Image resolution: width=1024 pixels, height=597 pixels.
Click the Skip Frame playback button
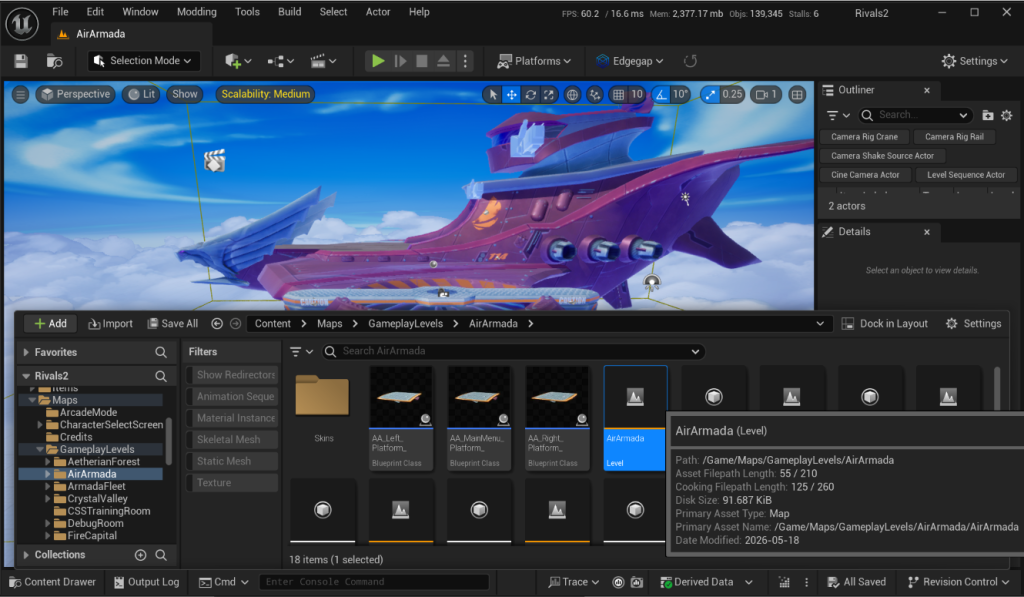coord(400,61)
